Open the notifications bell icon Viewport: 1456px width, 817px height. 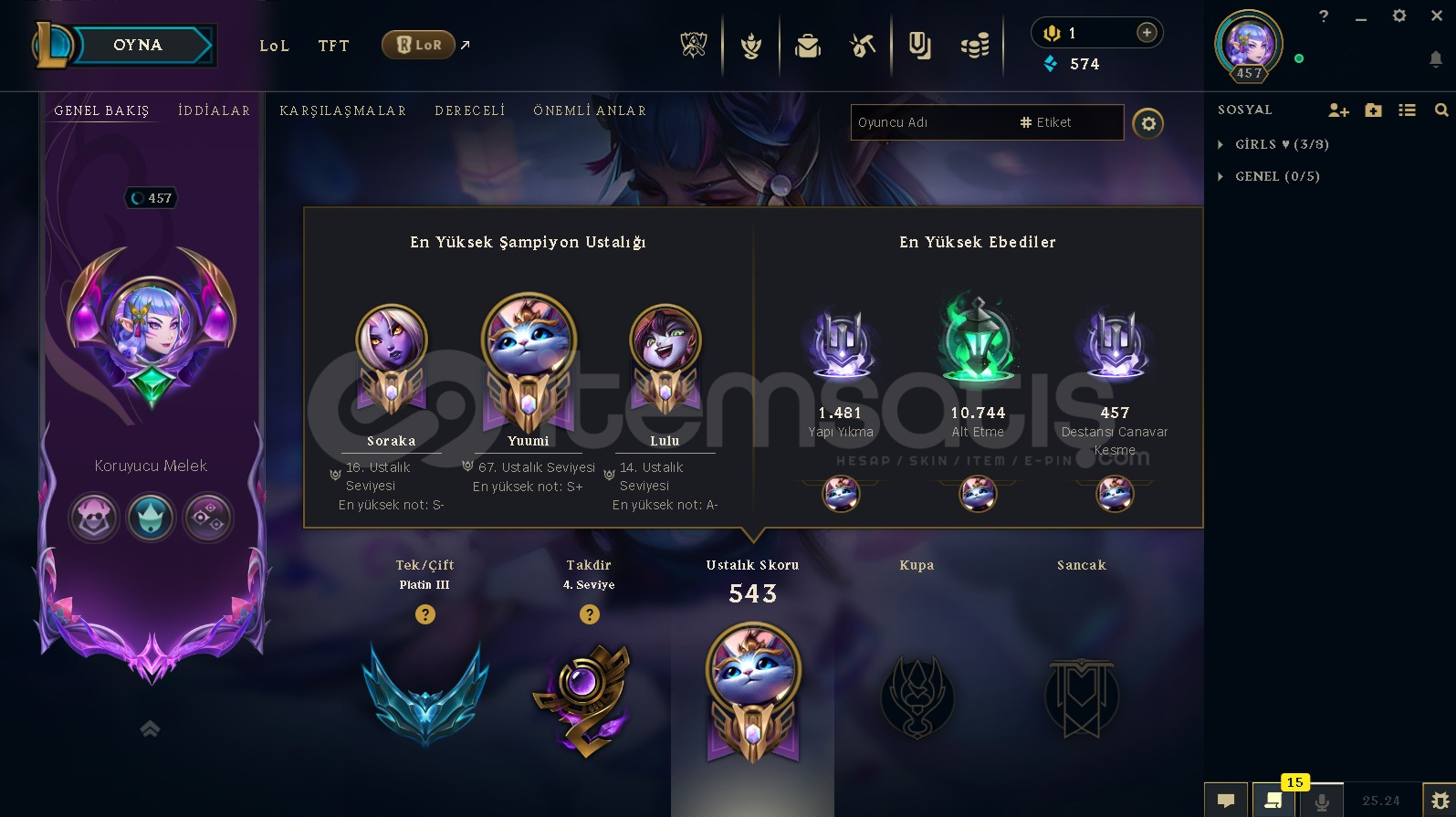pyautogui.click(x=1435, y=59)
